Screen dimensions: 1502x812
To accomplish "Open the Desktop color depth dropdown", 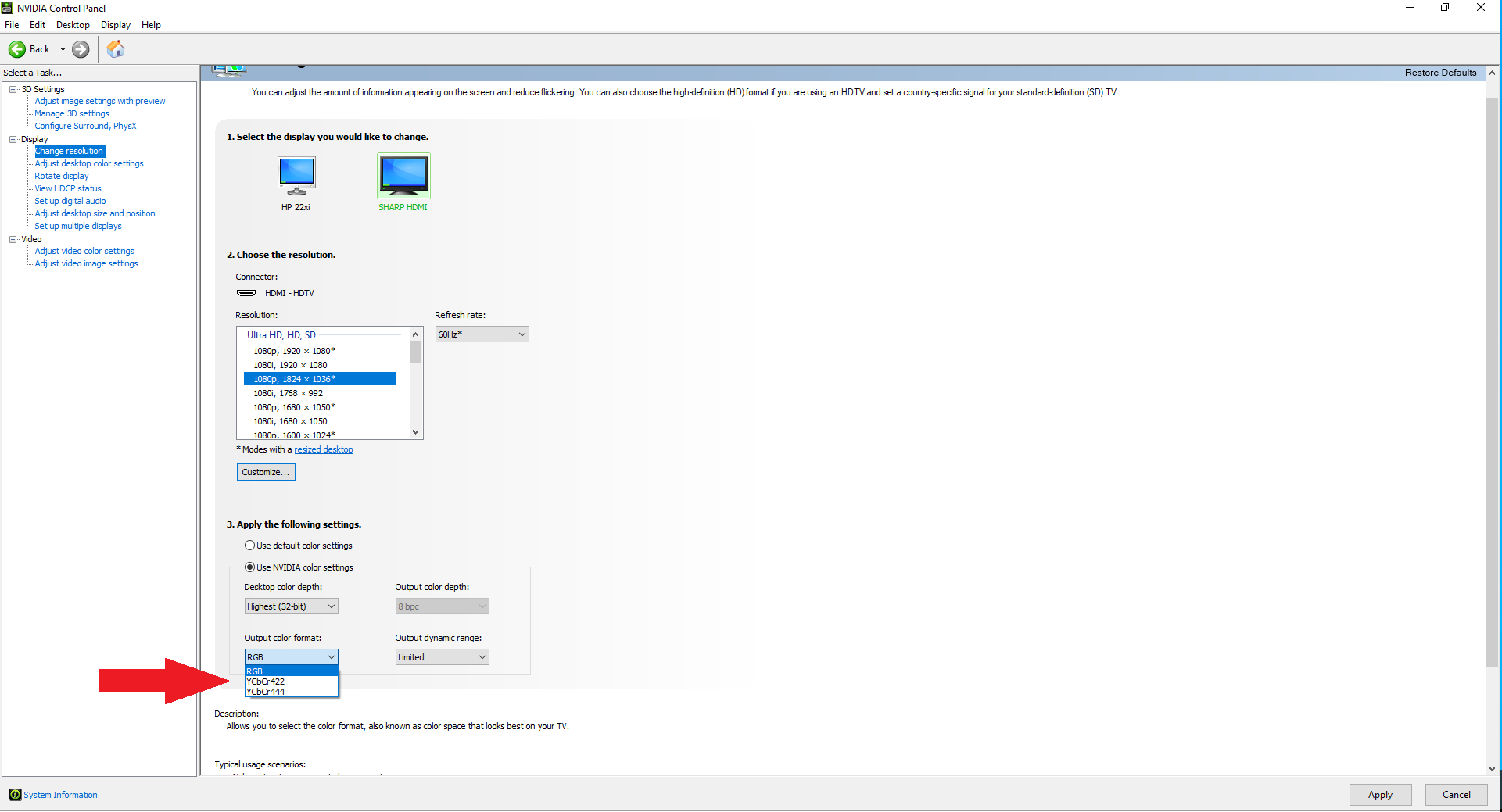I will (x=291, y=606).
